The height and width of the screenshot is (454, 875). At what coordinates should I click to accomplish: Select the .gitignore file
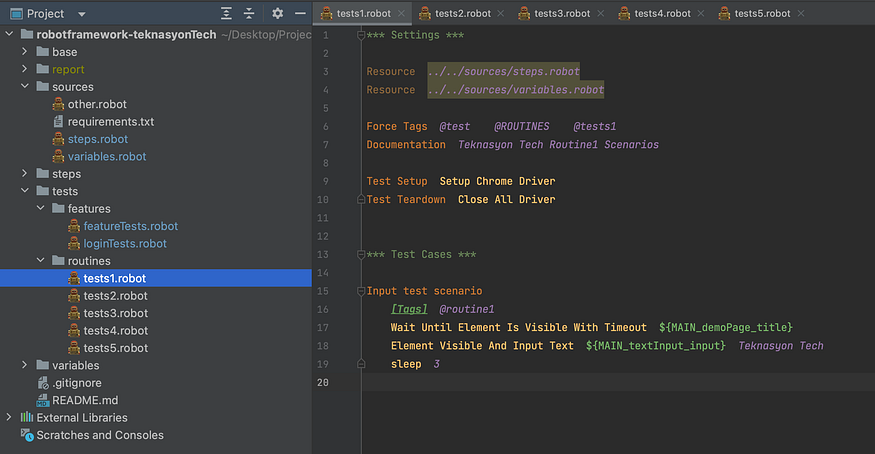click(x=77, y=383)
